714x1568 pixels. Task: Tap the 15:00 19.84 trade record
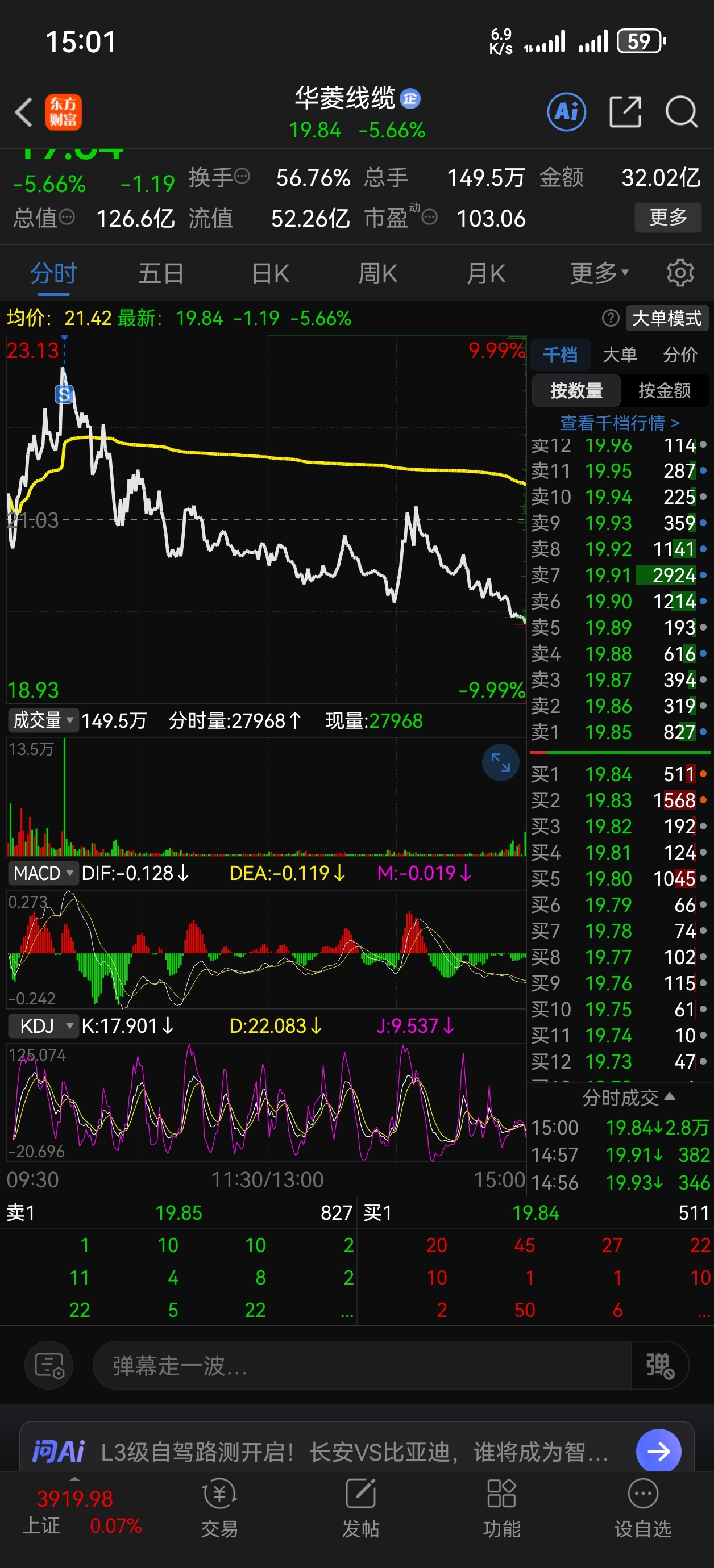(x=620, y=1127)
